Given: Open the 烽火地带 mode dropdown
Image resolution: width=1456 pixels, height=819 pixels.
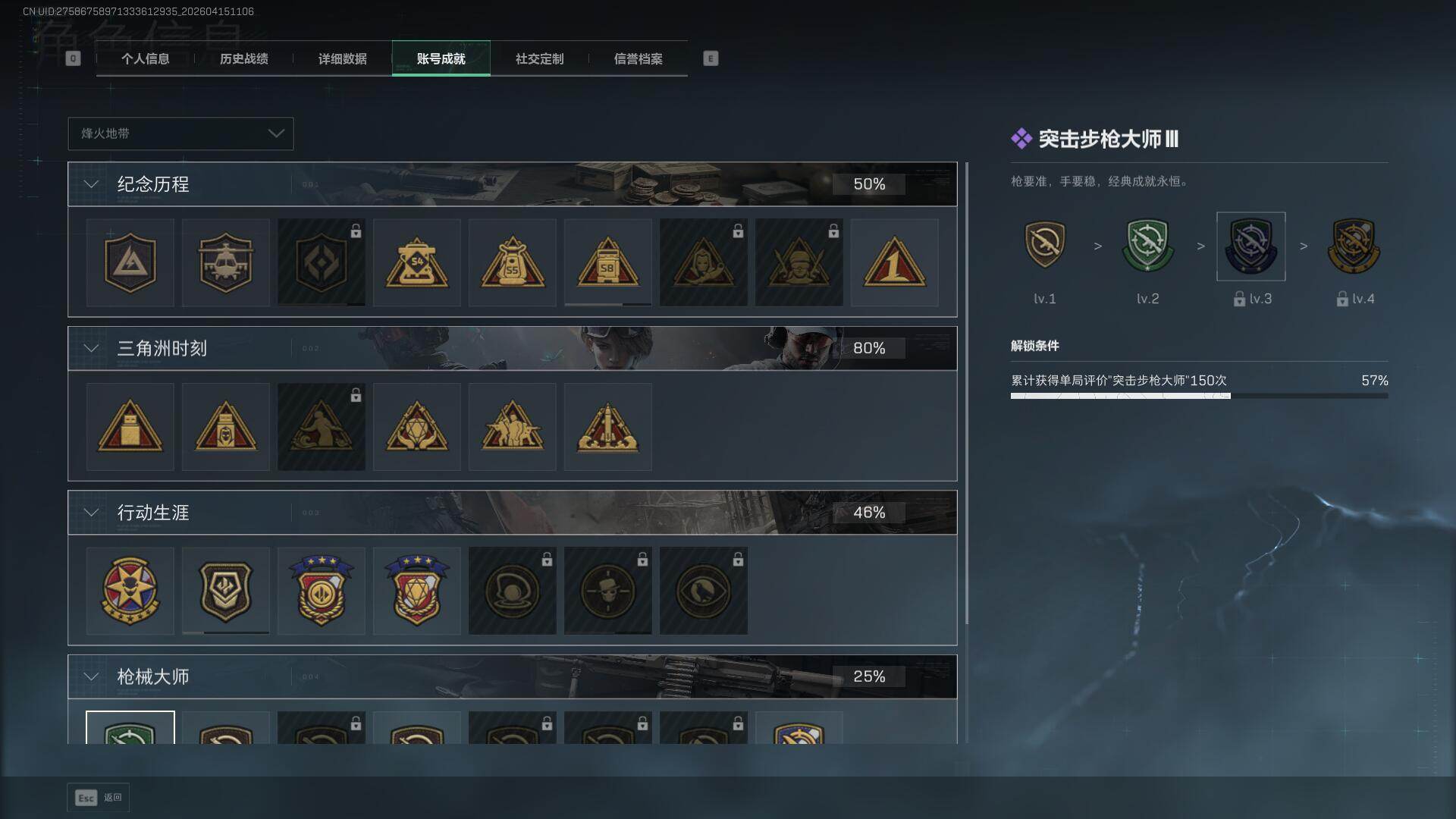Looking at the screenshot, I should (180, 133).
